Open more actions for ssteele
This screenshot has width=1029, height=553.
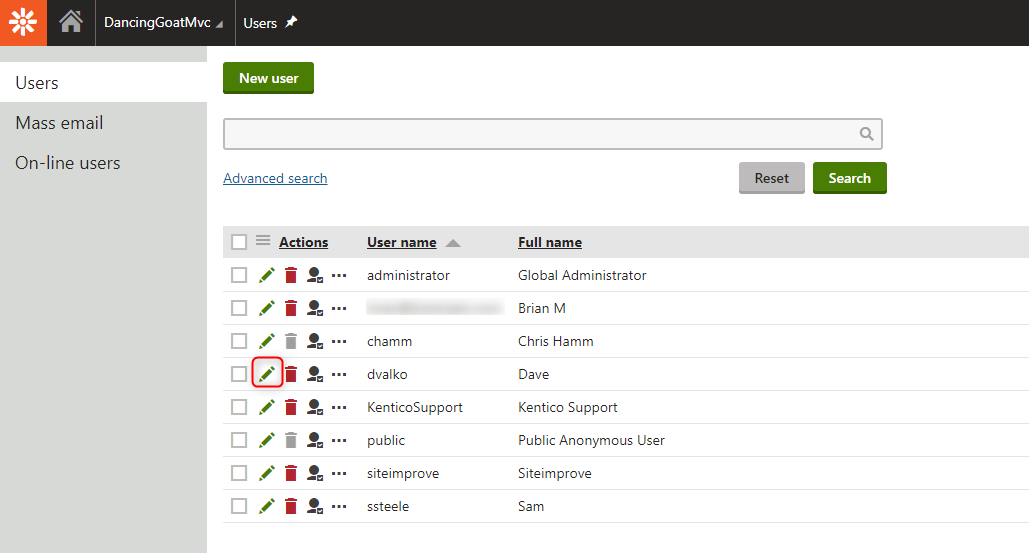(339, 506)
